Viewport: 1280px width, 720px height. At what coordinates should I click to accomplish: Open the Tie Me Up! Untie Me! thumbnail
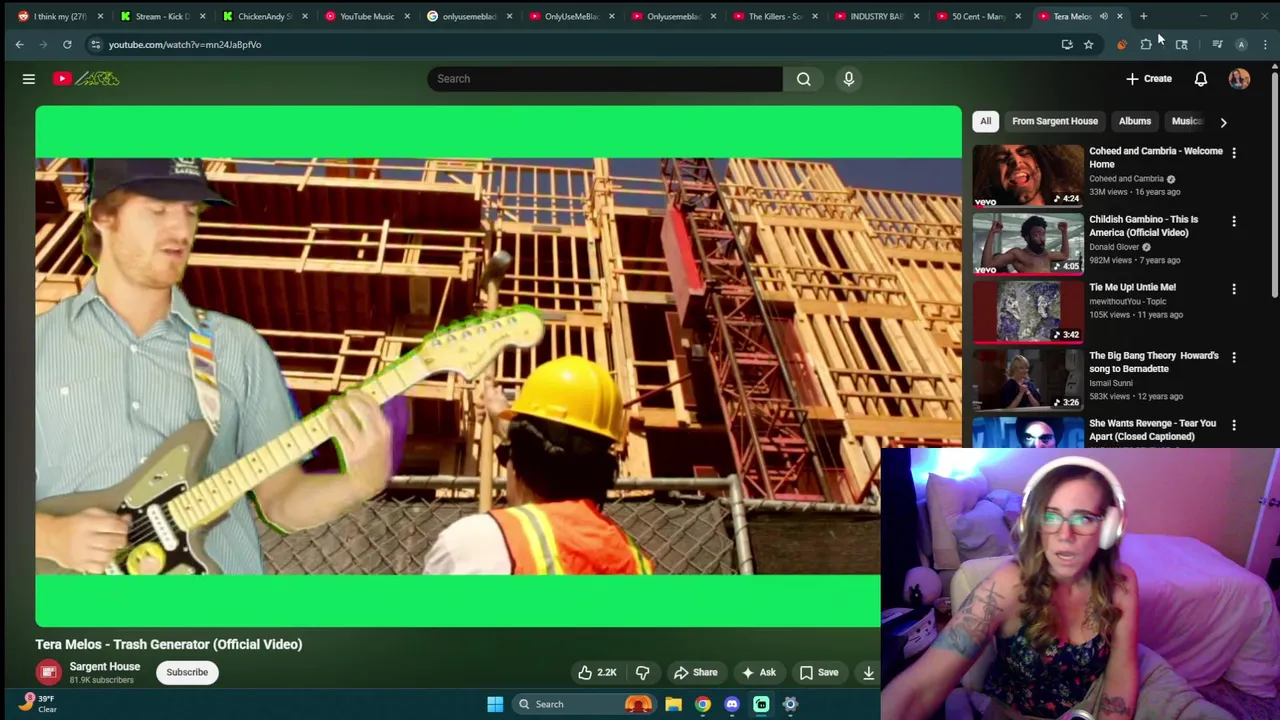point(1028,311)
